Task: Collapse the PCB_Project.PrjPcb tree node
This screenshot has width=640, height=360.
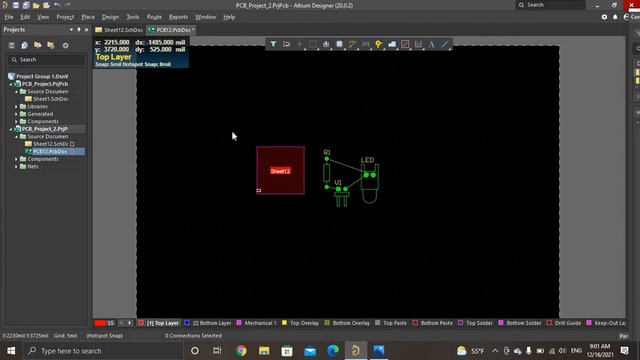Action: (11, 84)
